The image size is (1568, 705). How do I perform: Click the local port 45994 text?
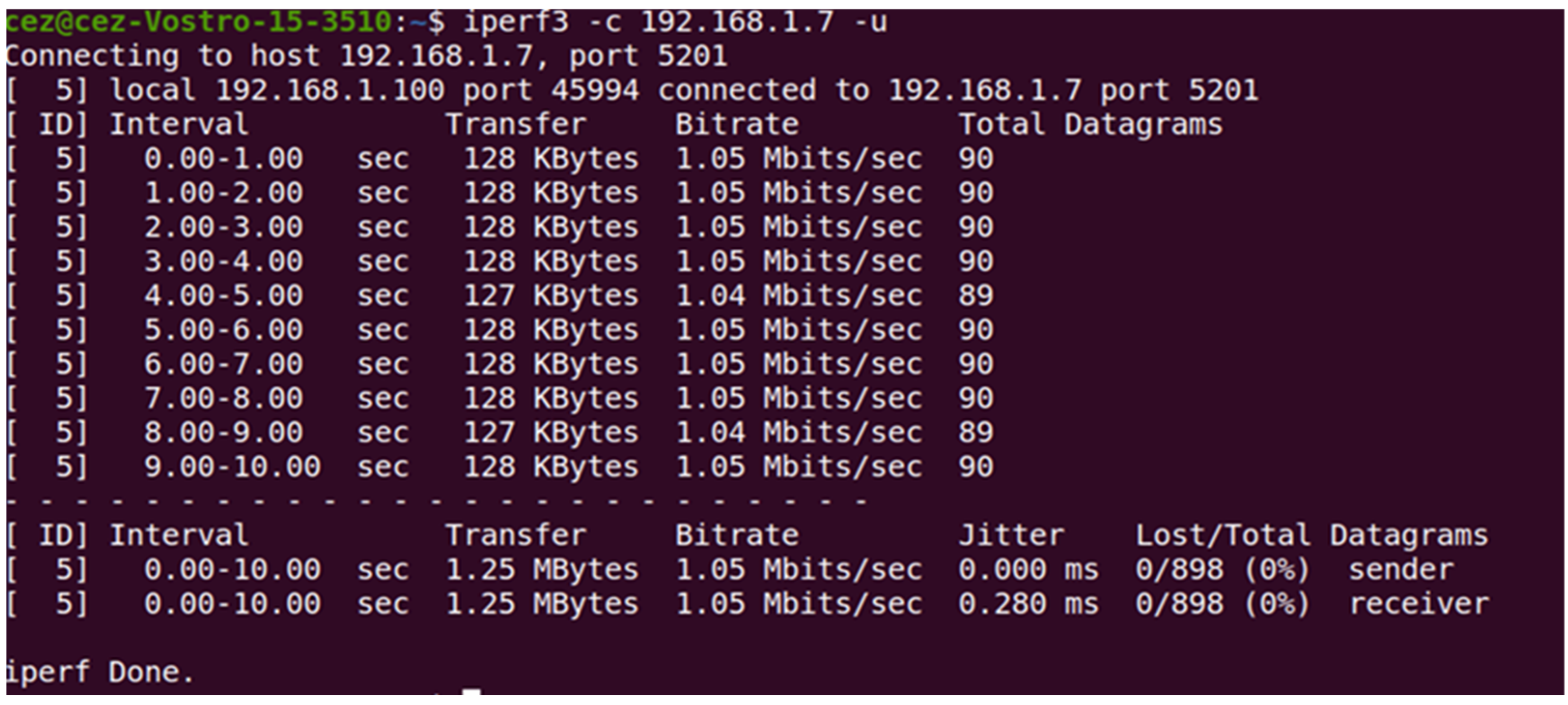pos(551,91)
